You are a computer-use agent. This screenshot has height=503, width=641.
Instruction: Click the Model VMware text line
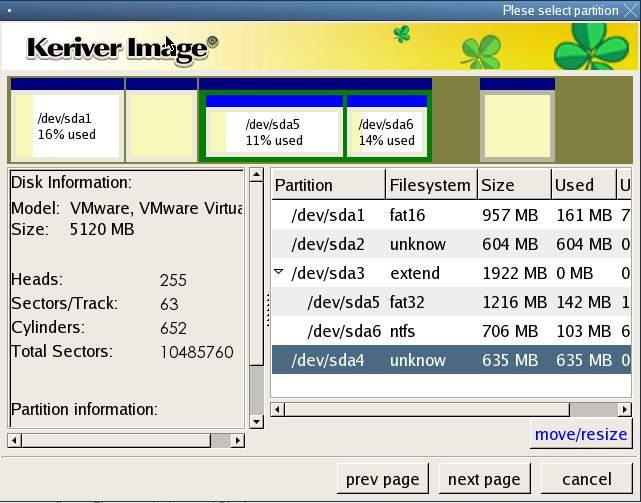(x=127, y=208)
